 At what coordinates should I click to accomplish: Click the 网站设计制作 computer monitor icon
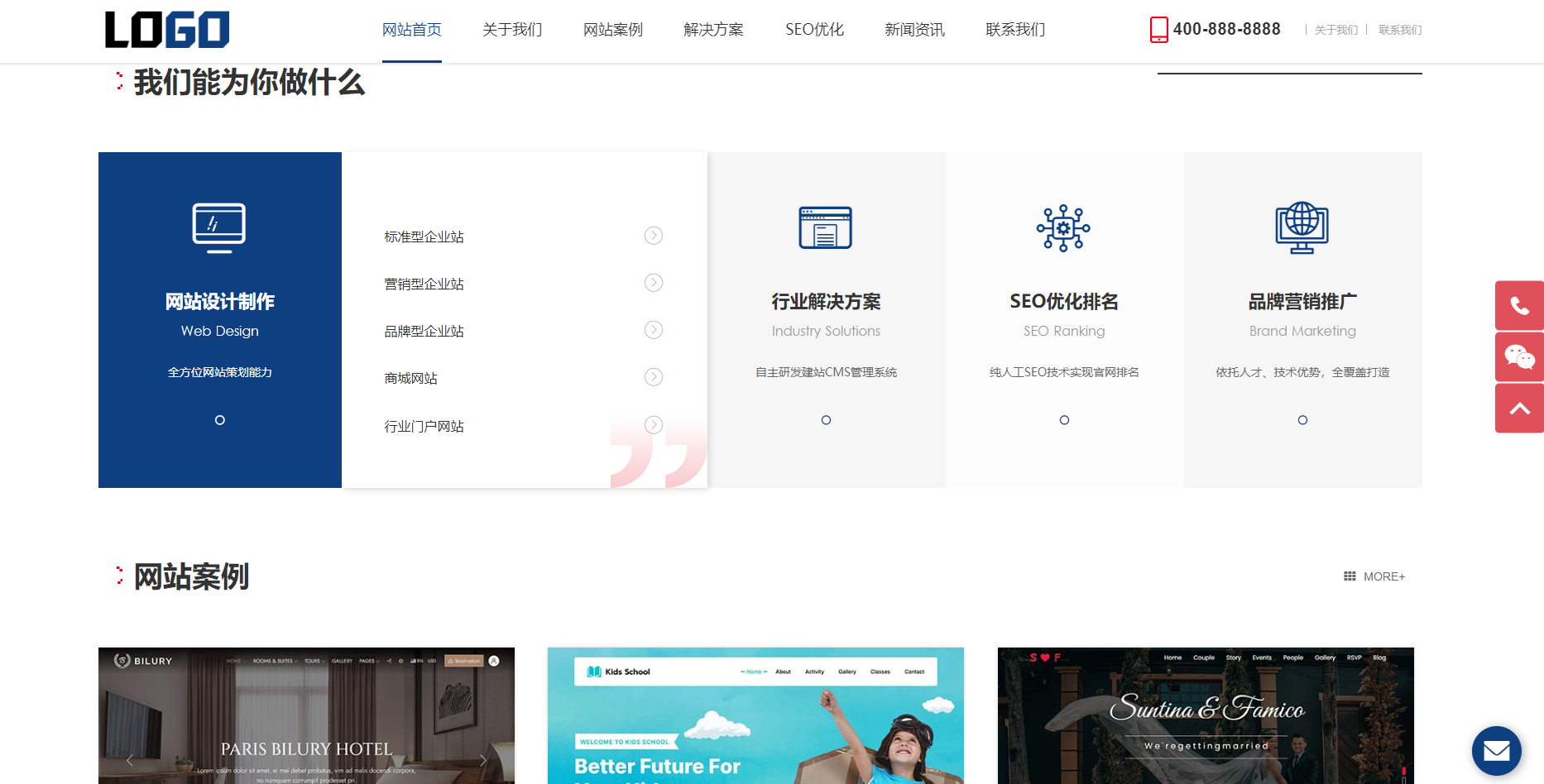click(219, 228)
